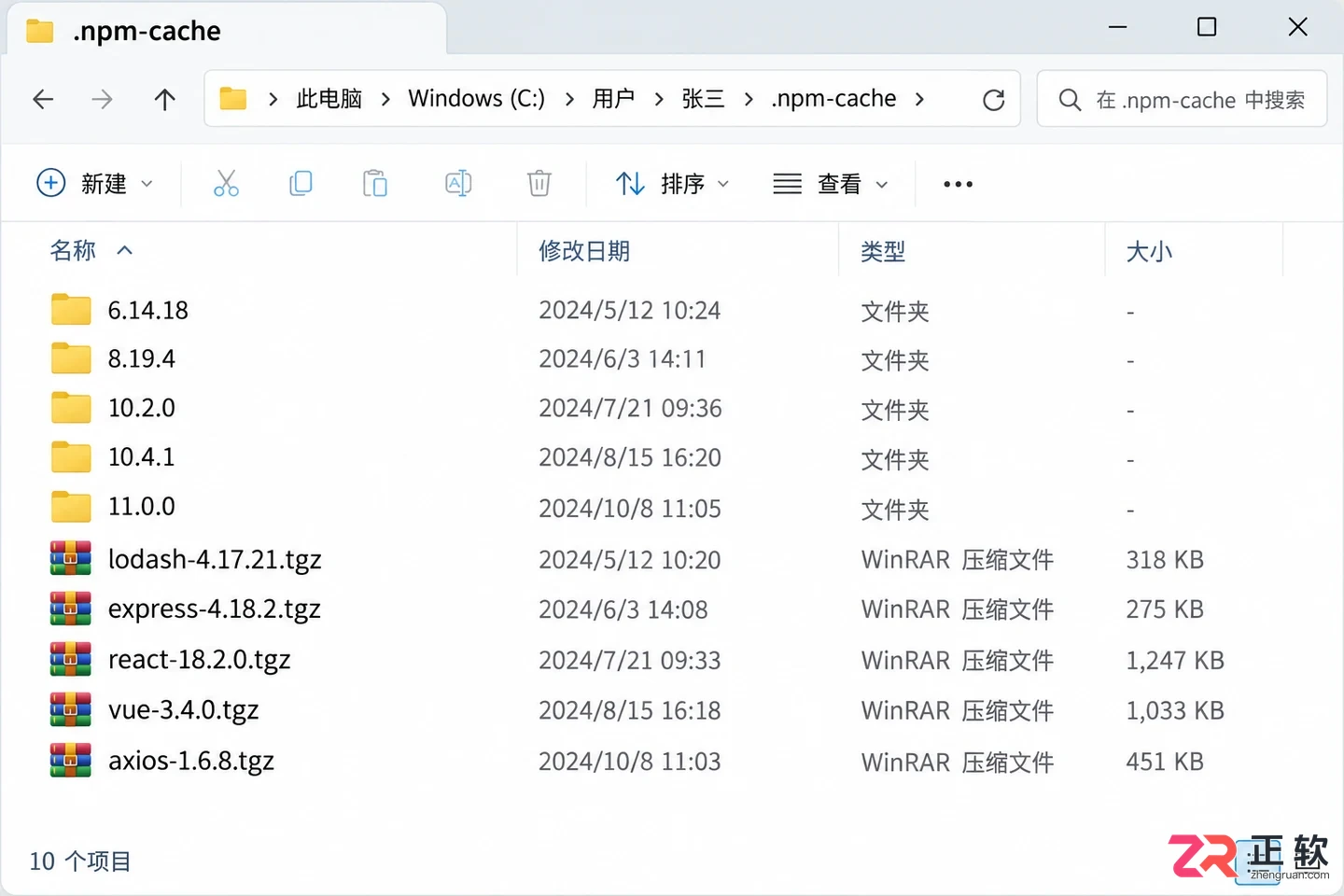Select the .npm-cache window tab
1344x896 pixels.
pos(228,31)
